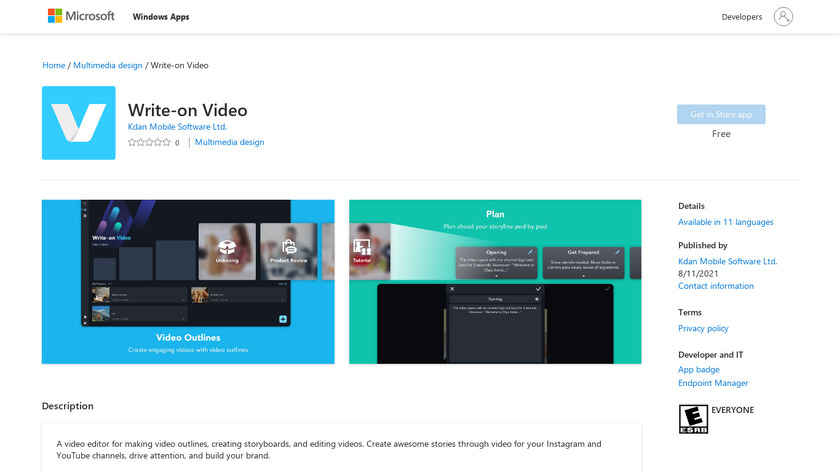Click the Developer and IT heading
Image resolution: width=840 pixels, height=472 pixels.
tap(710, 355)
